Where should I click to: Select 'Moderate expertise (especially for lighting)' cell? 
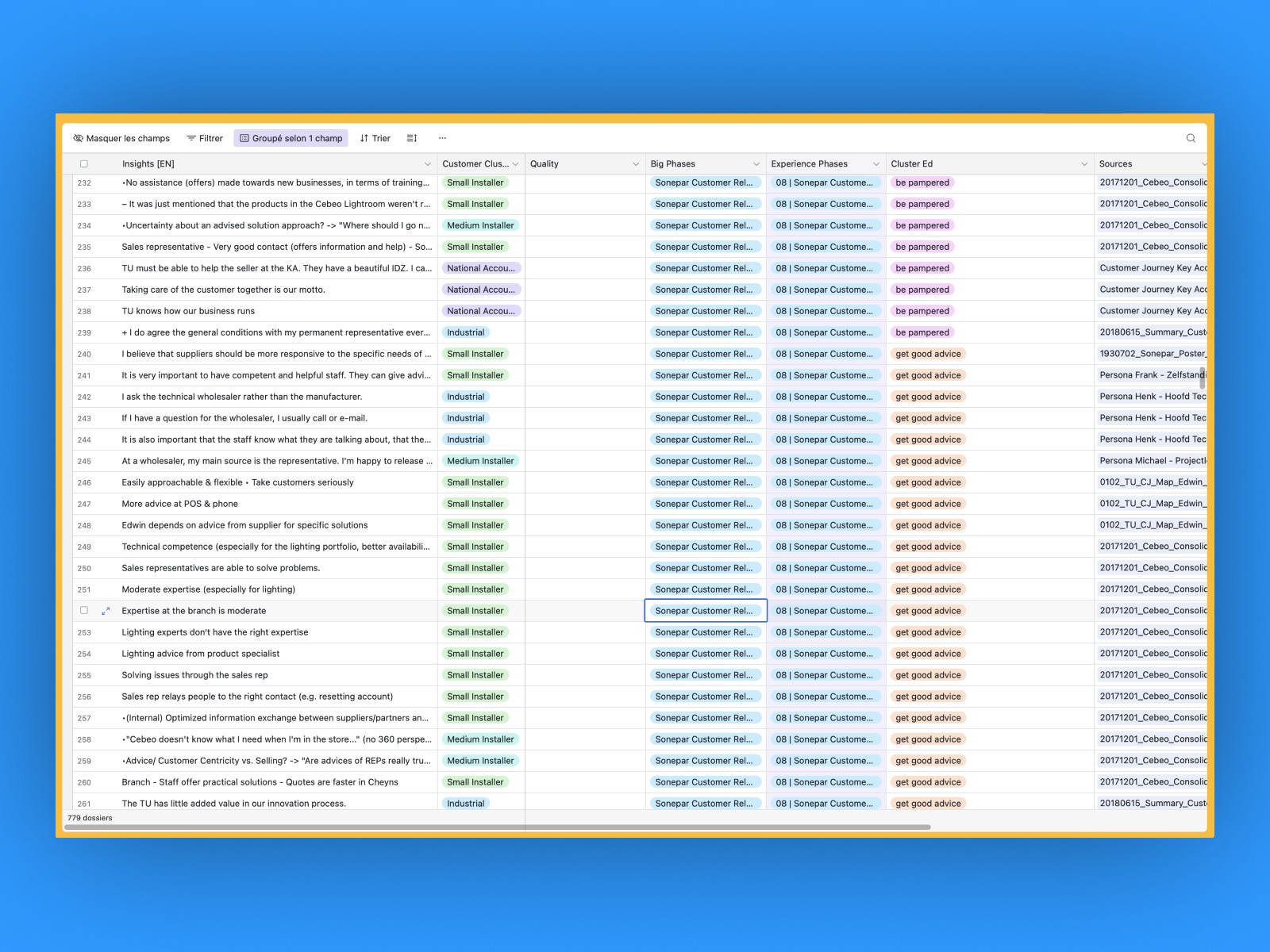[x=279, y=589]
